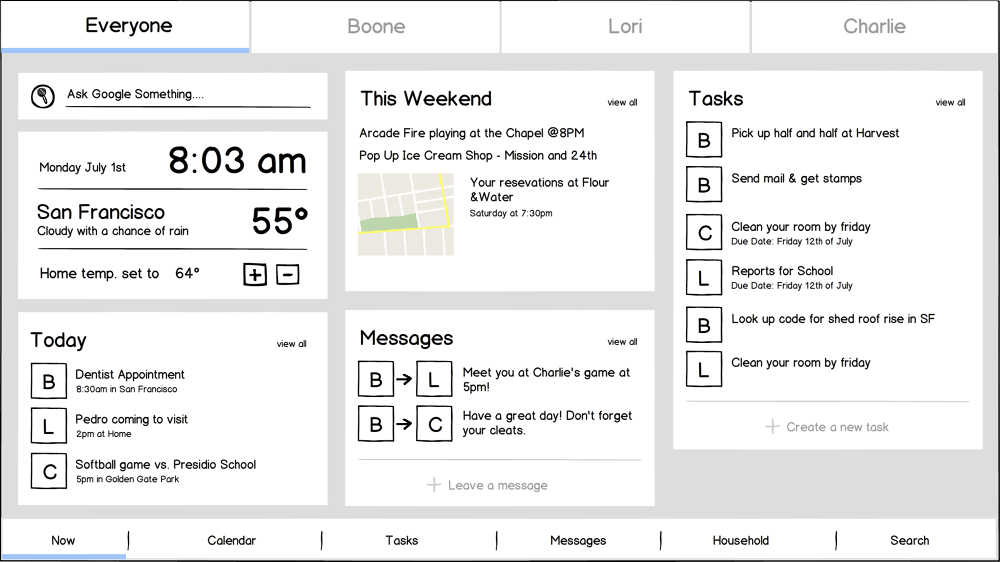Click C icon beside Softball game event
This screenshot has height=562, width=1000.
(x=48, y=471)
